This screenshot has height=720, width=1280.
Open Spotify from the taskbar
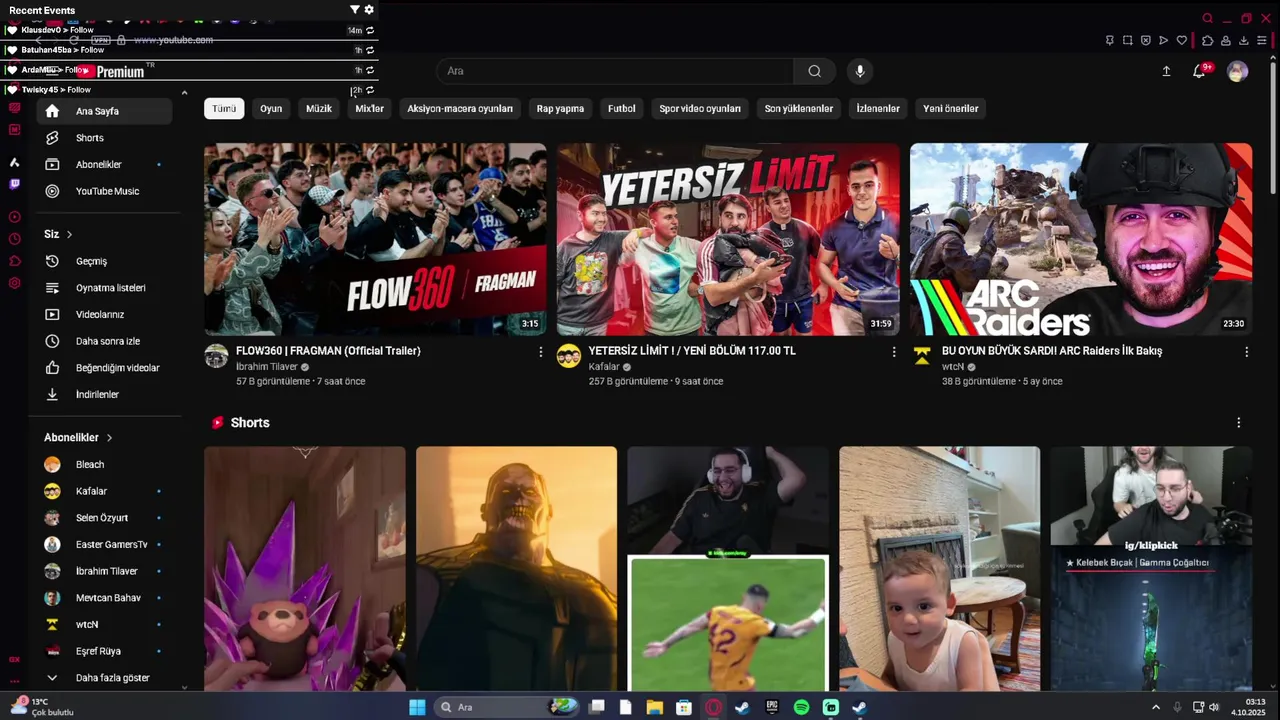tap(801, 707)
